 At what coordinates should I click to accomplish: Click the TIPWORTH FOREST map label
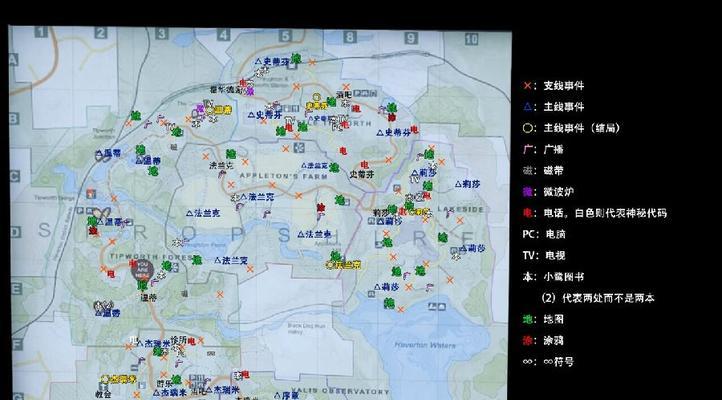click(151, 256)
